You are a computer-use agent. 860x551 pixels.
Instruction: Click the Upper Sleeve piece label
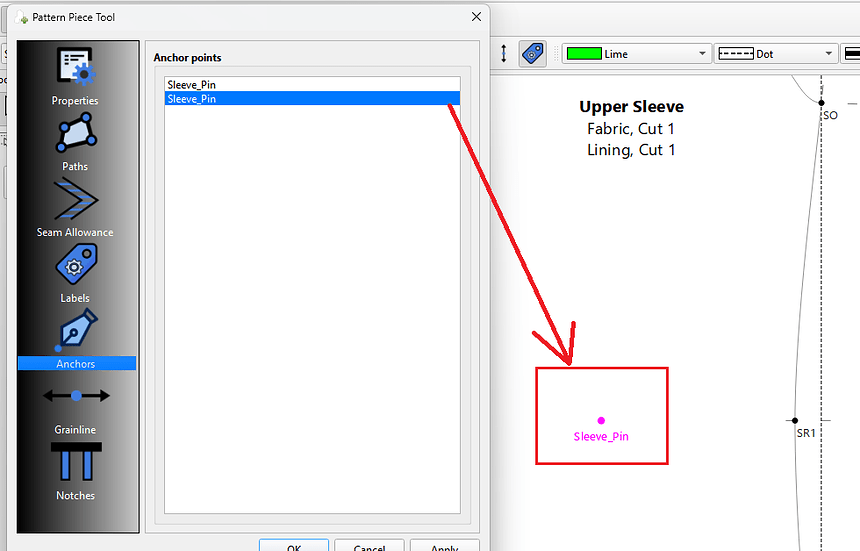pyautogui.click(x=631, y=106)
